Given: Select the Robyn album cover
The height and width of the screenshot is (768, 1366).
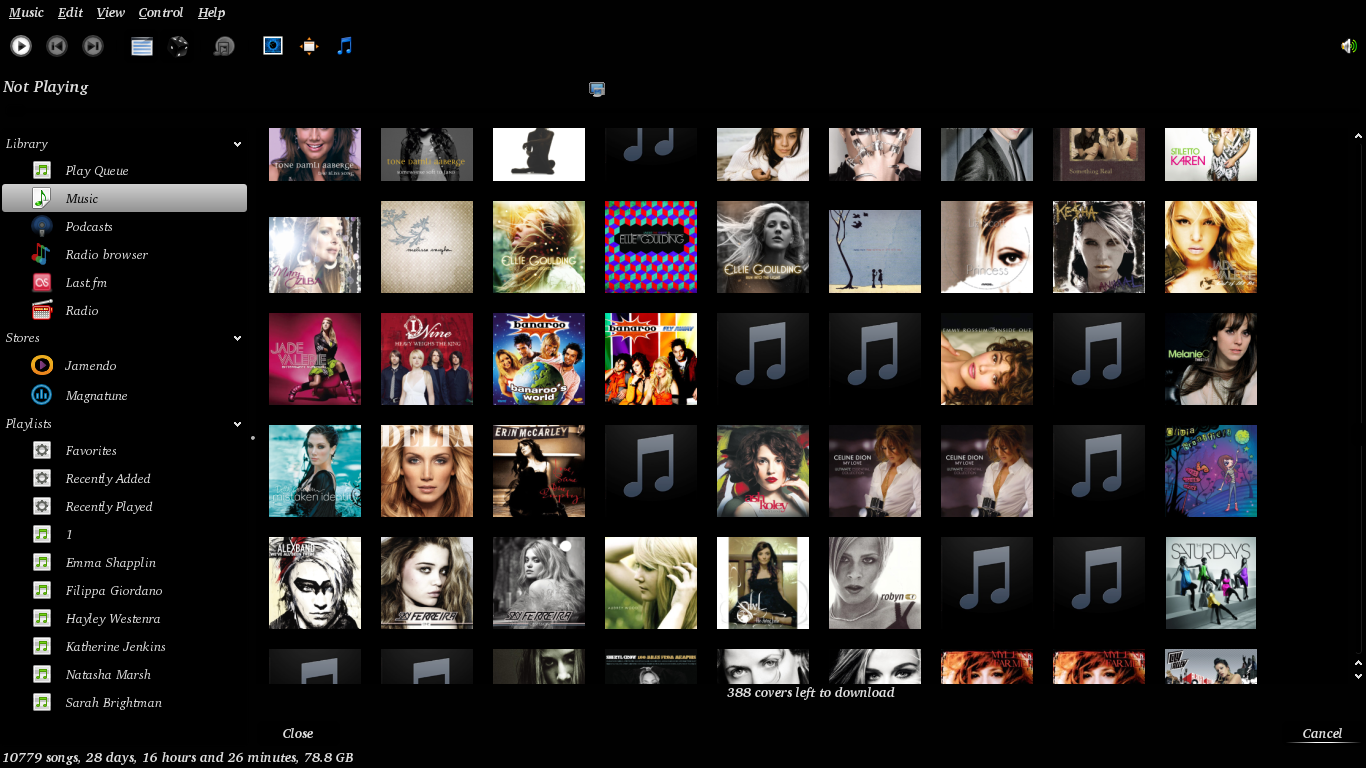Looking at the screenshot, I should coord(875,583).
